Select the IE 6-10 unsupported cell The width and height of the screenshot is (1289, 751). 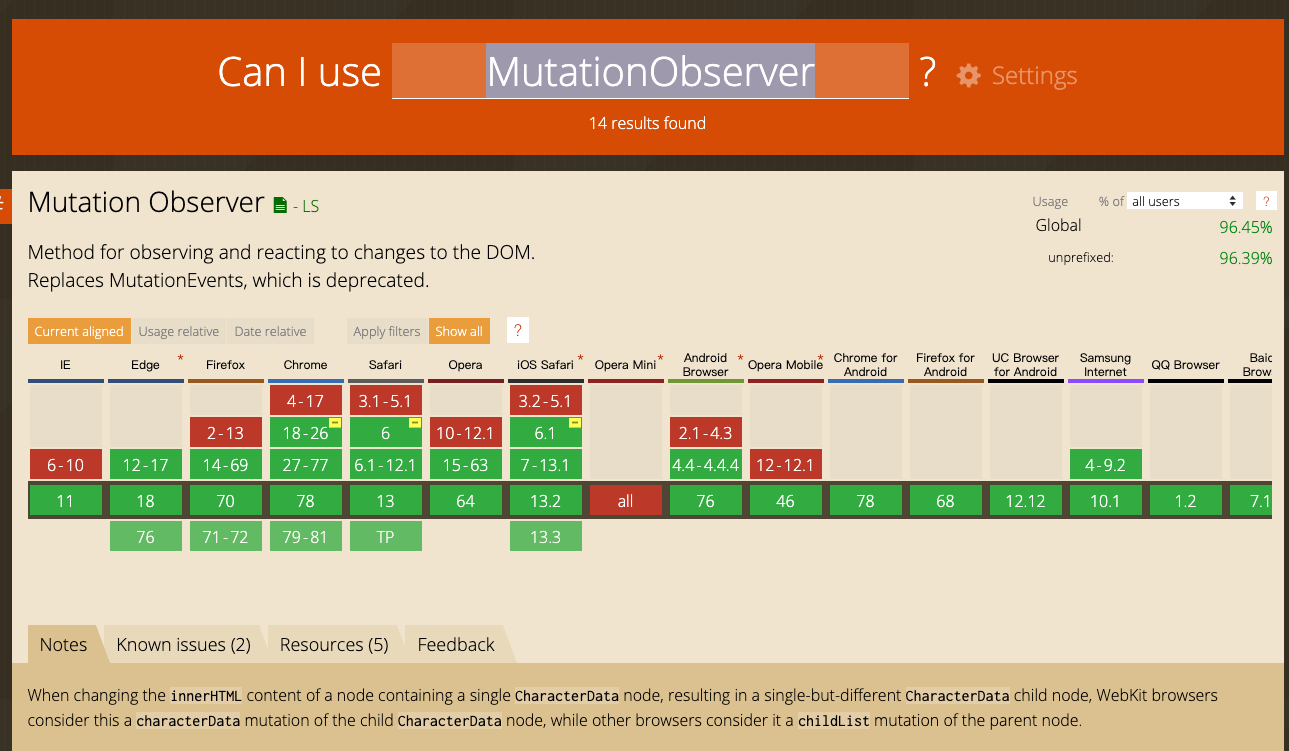pos(66,465)
